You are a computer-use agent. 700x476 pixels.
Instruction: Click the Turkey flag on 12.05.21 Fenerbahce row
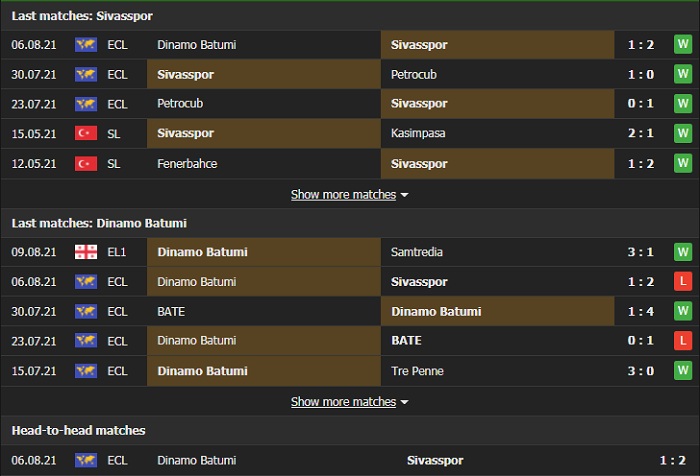point(86,163)
